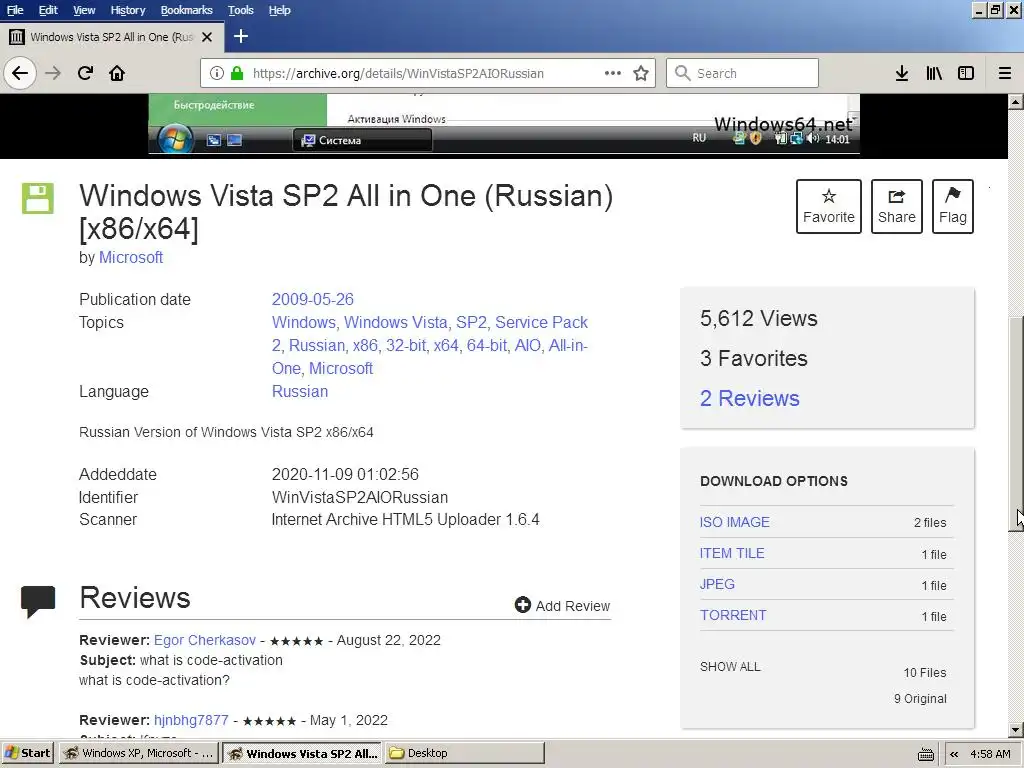Image resolution: width=1024 pixels, height=768 pixels.
Task: Show site information icon in address bar
Action: 217,73
